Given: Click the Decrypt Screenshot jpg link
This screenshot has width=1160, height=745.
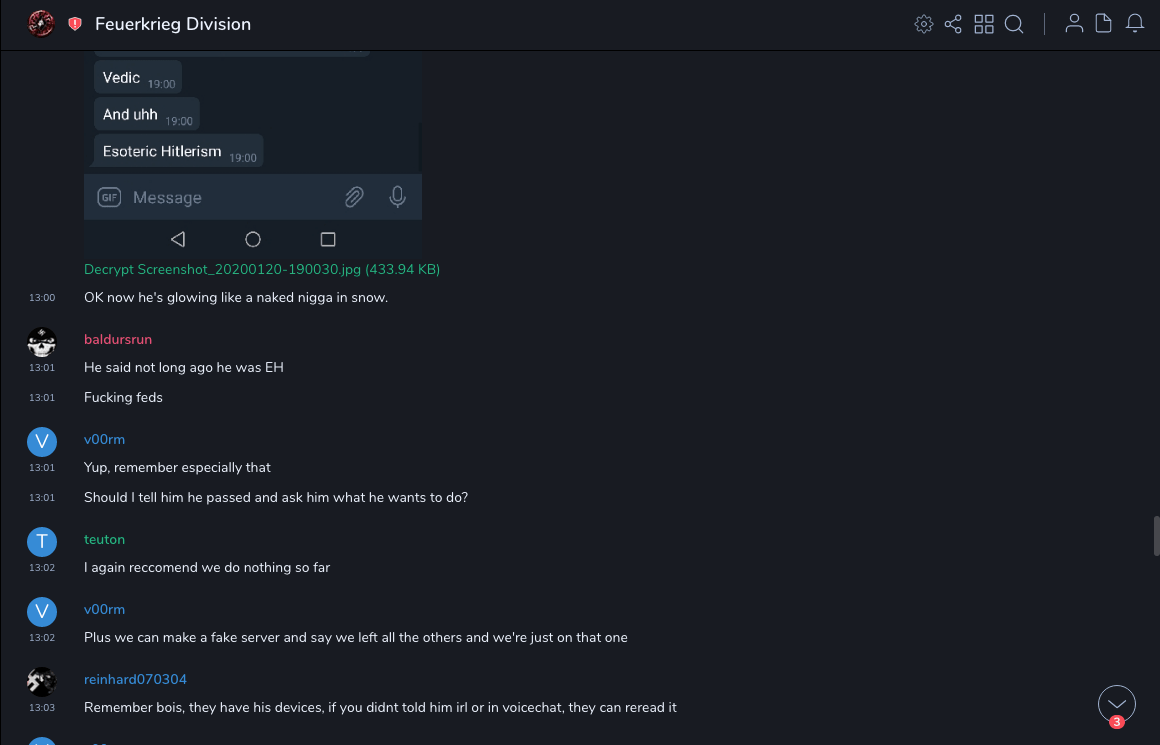Looking at the screenshot, I should (262, 269).
